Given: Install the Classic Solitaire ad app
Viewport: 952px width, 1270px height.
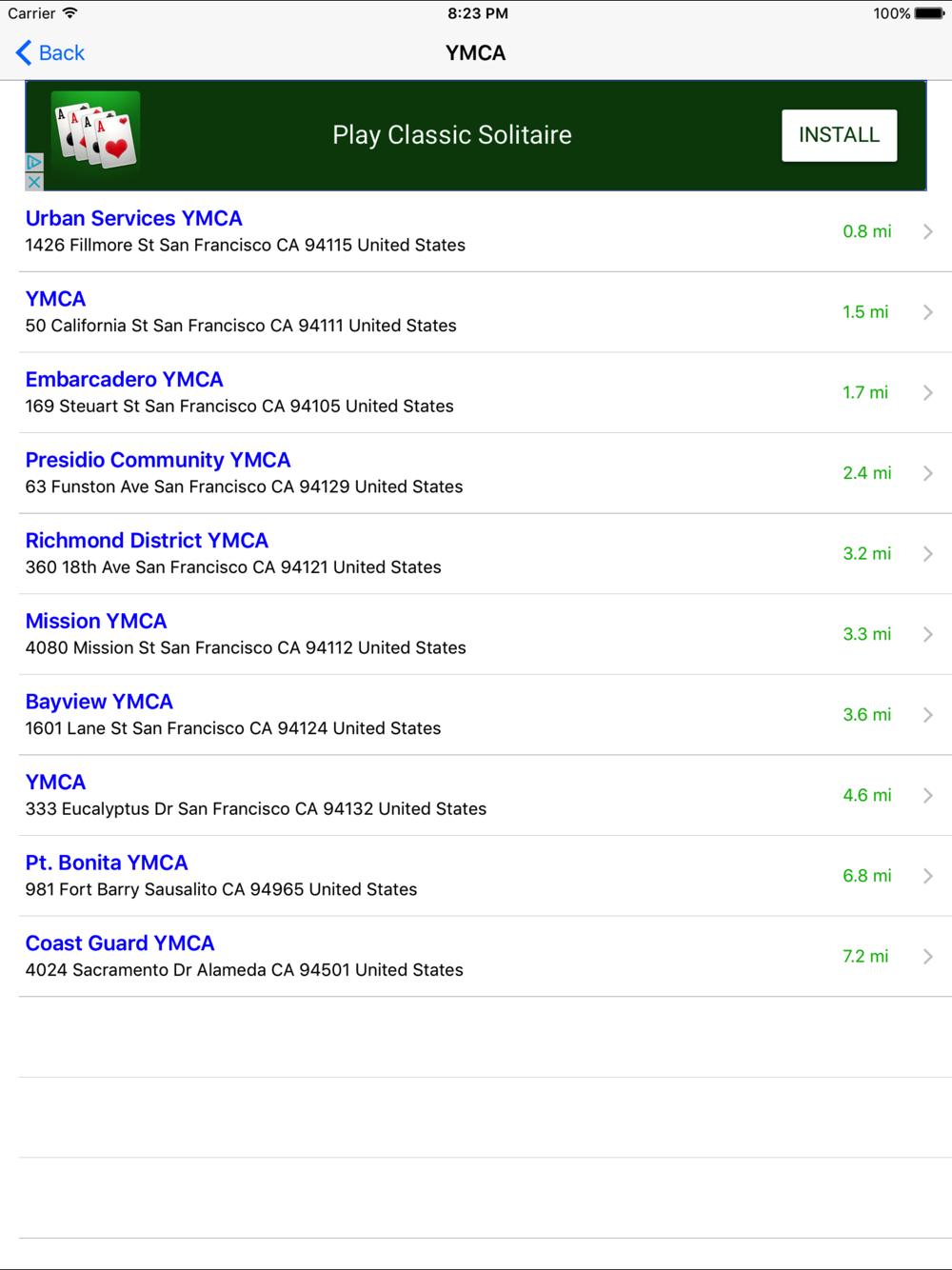Looking at the screenshot, I should [839, 135].
